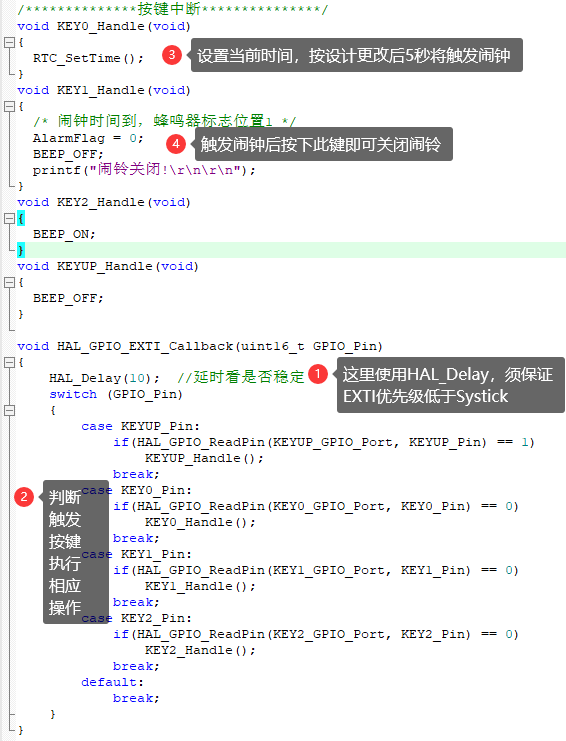Click the "AlarmFlag = 0;" statement
This screenshot has width=566, height=741.
(88, 138)
